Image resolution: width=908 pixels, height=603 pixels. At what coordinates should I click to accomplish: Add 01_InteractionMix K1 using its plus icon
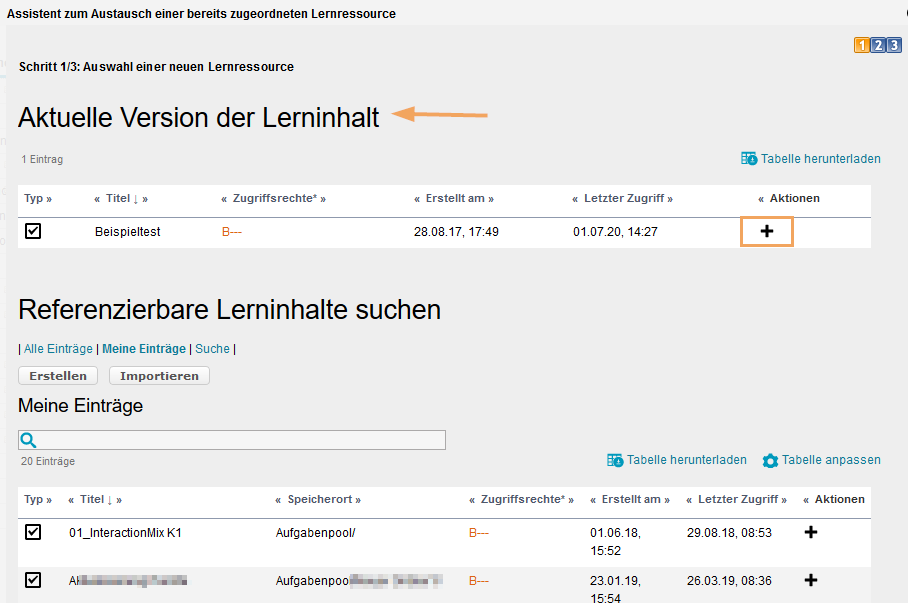810,532
